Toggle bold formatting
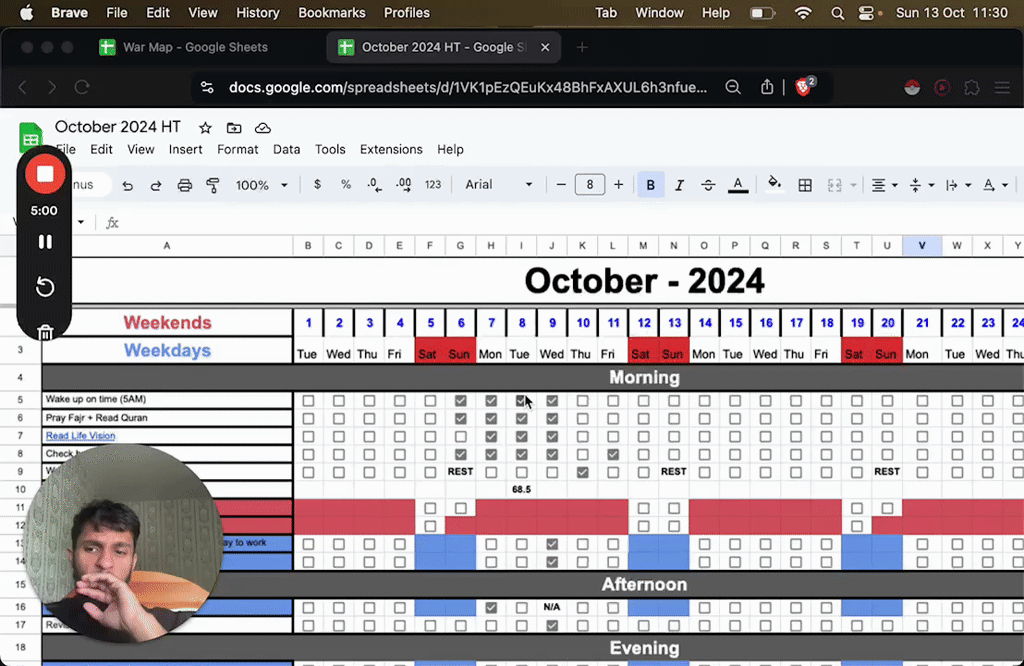The height and width of the screenshot is (666, 1024). point(650,185)
